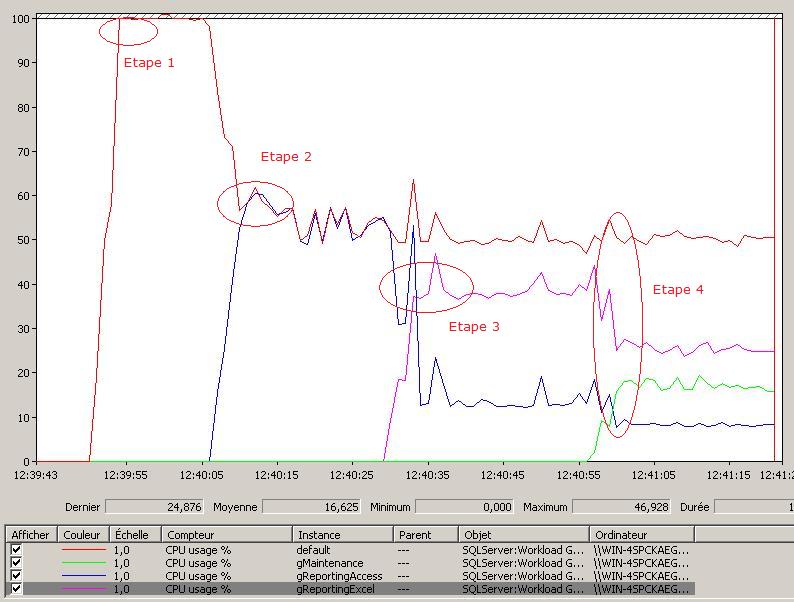Click the Échelle column header

coord(135,535)
